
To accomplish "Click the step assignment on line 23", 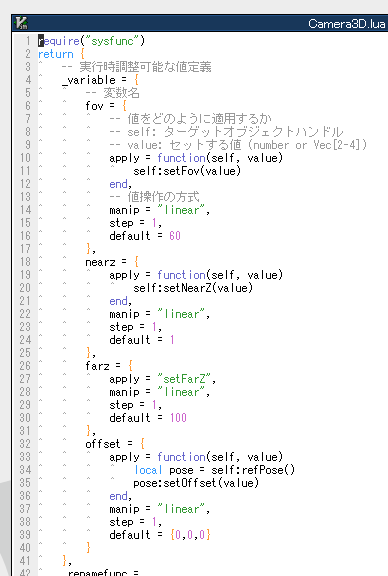I will coord(136,327).
